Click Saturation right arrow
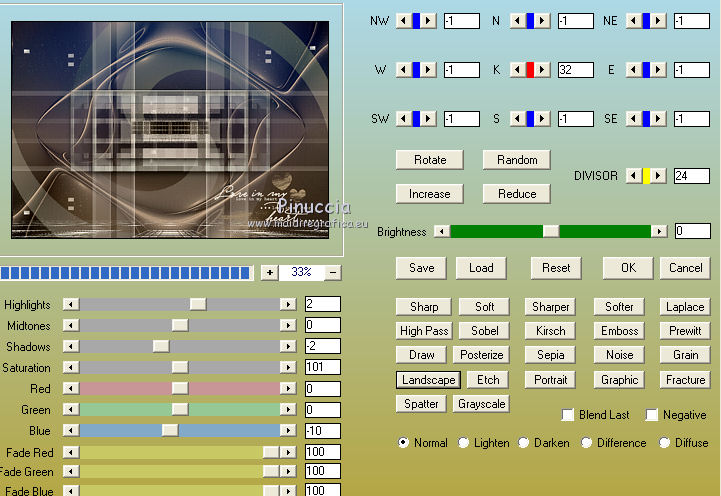This screenshot has width=721, height=496. pos(288,367)
